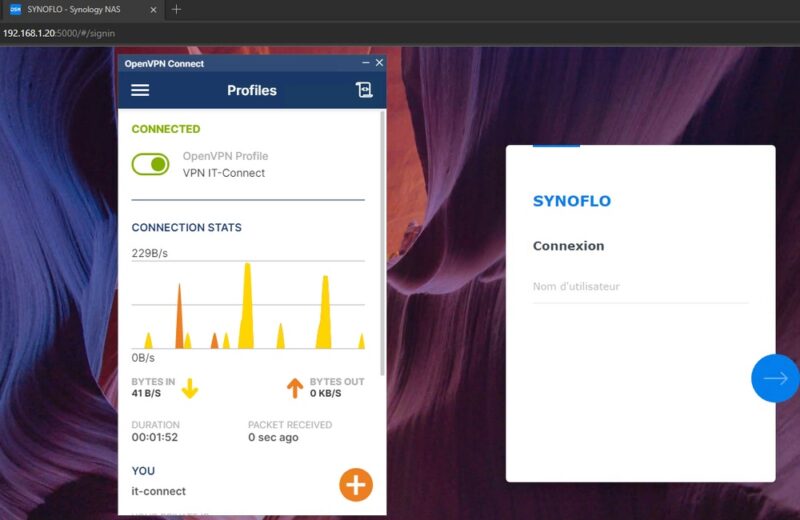Click the traffic graph in connection stats
This screenshot has height=520, width=800.
(248, 305)
